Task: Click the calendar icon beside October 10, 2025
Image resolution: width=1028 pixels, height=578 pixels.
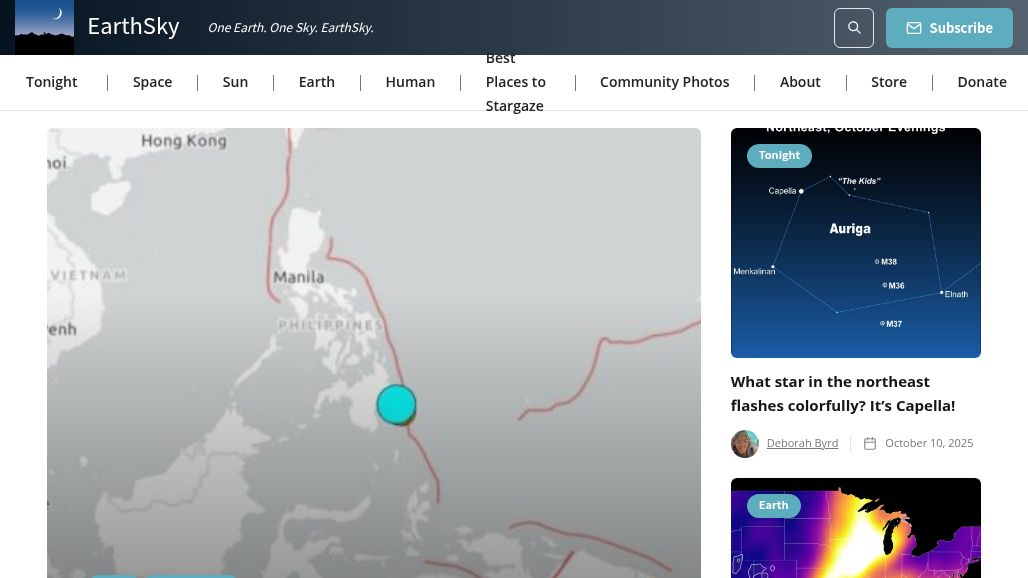Action: coord(870,443)
